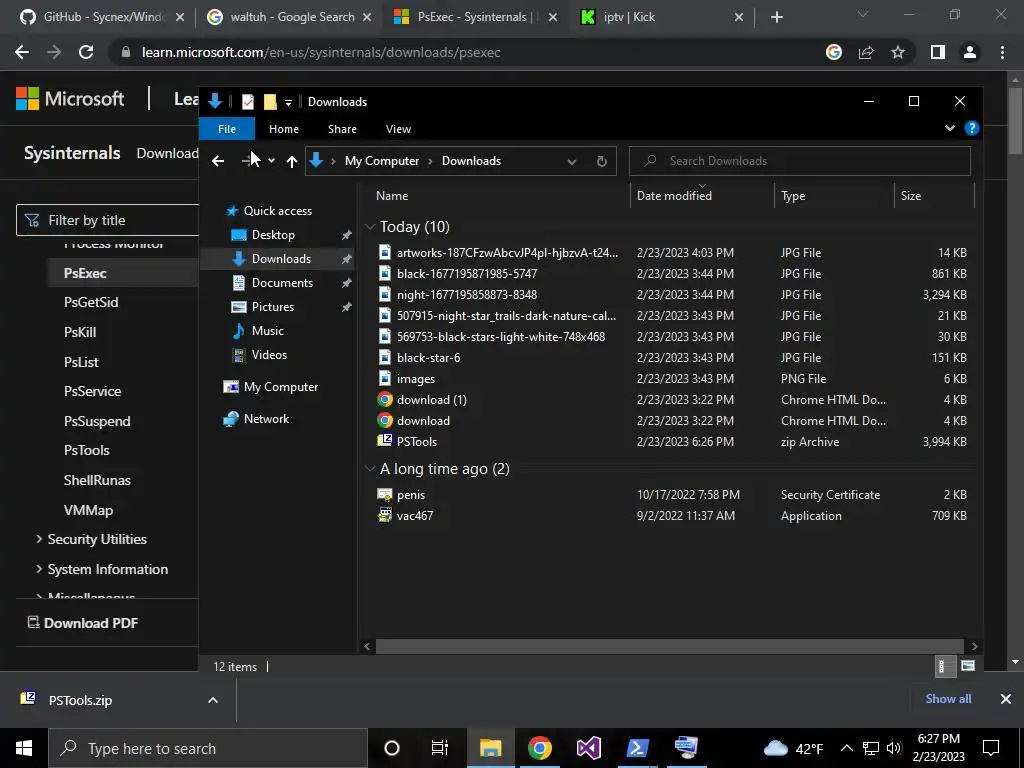Click the share page icon in Chrome
Image resolution: width=1024 pixels, height=768 pixels.
[x=866, y=52]
